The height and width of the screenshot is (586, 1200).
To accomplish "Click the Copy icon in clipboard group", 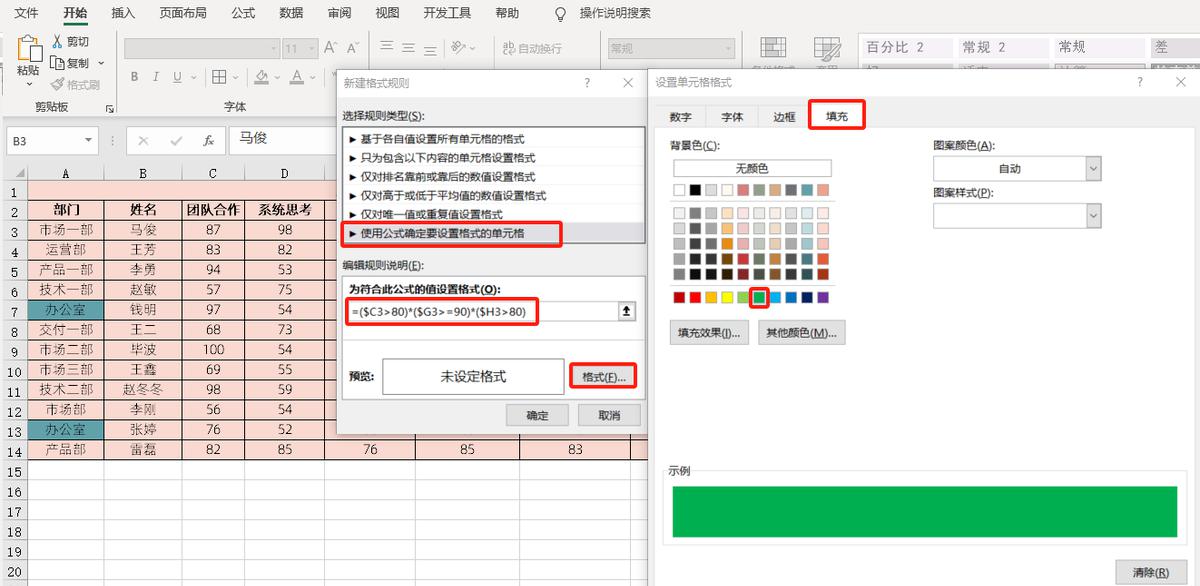I will click(x=57, y=63).
